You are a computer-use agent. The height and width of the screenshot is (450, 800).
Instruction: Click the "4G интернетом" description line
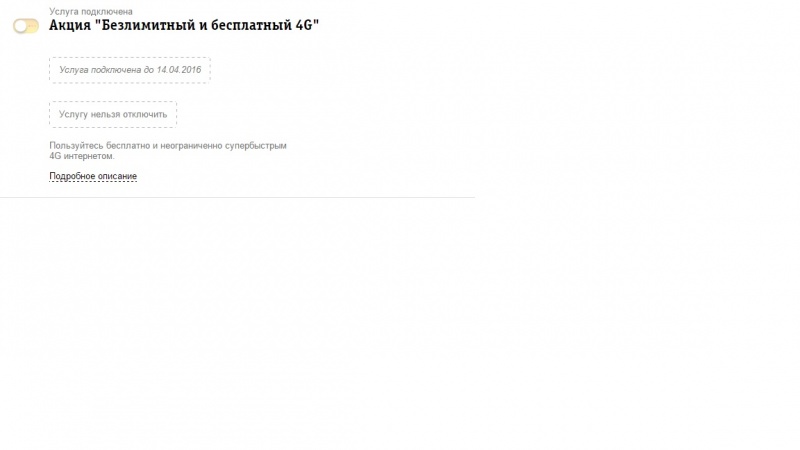tap(82, 156)
